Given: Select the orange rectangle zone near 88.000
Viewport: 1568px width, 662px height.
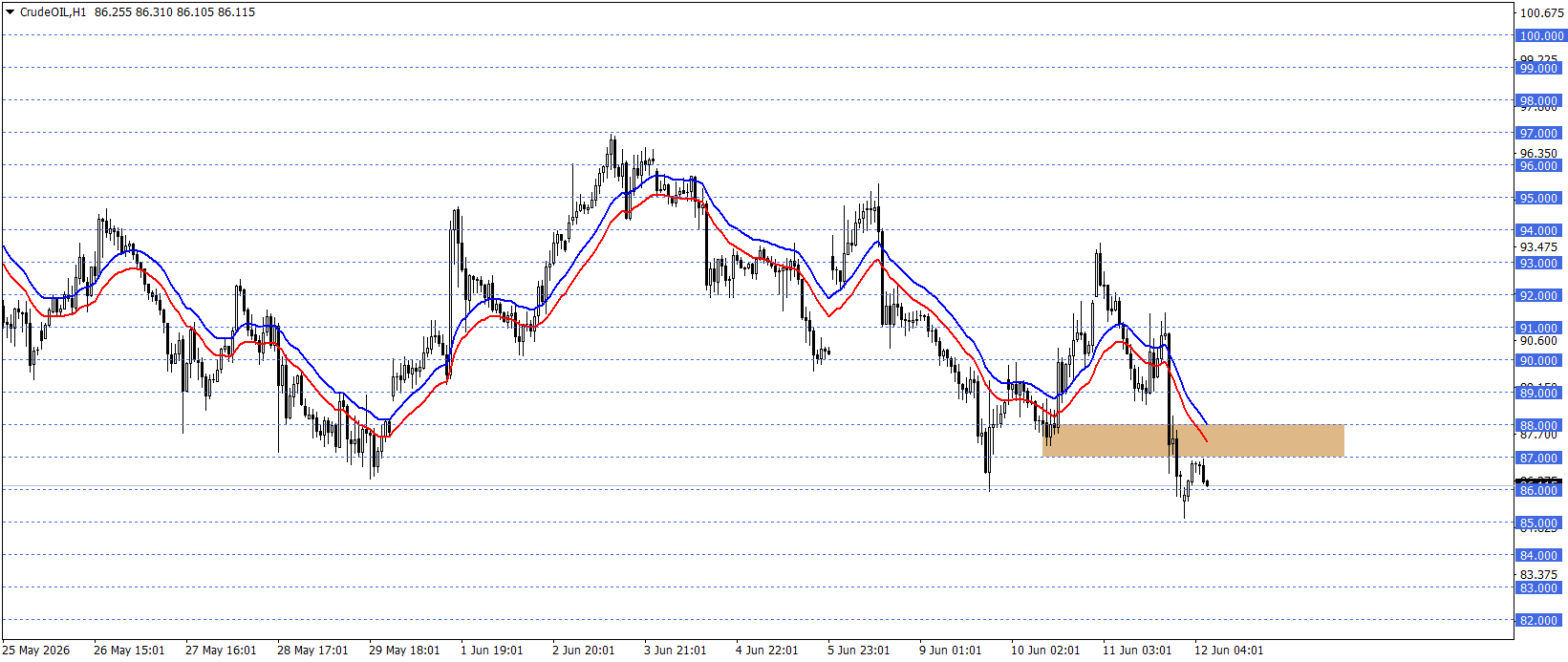Looking at the screenshot, I should (x=1193, y=440).
